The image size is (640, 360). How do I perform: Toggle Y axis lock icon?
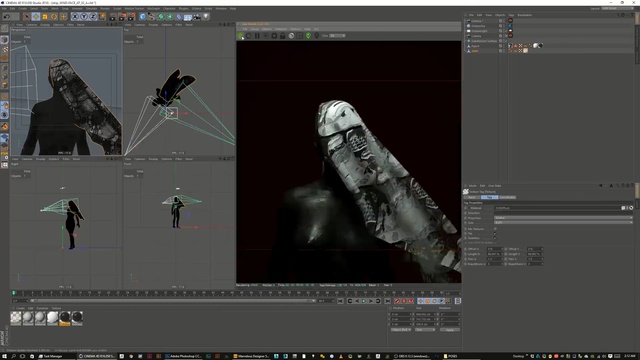84,17
